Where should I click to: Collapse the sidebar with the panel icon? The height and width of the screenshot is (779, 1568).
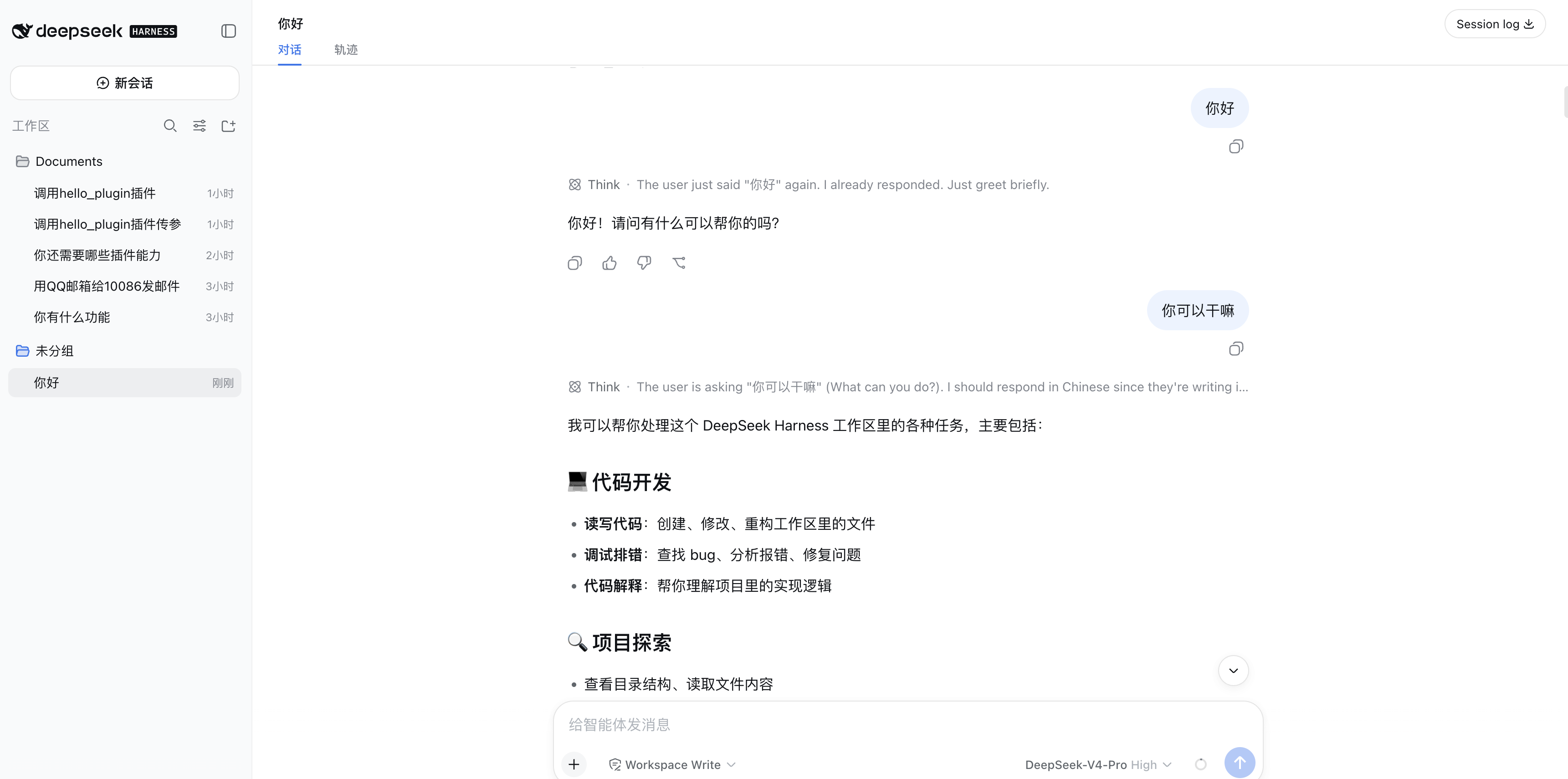228,31
